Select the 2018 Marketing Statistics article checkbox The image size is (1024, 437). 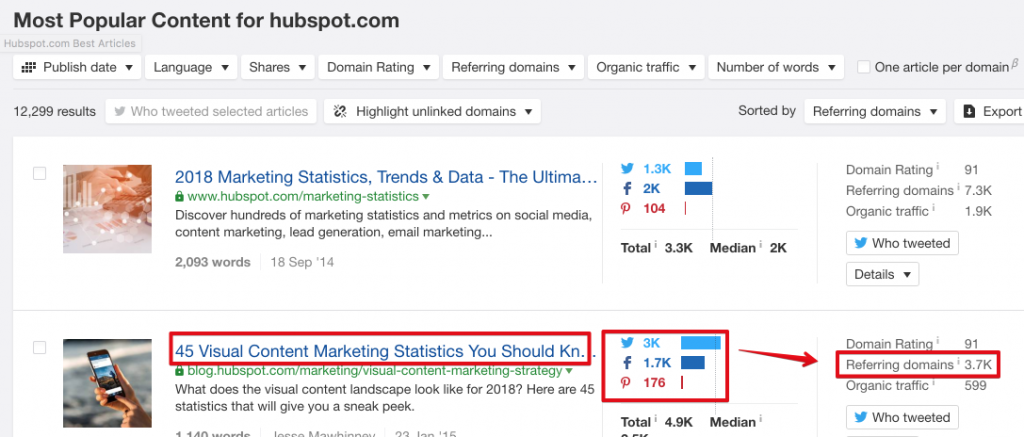click(x=40, y=174)
